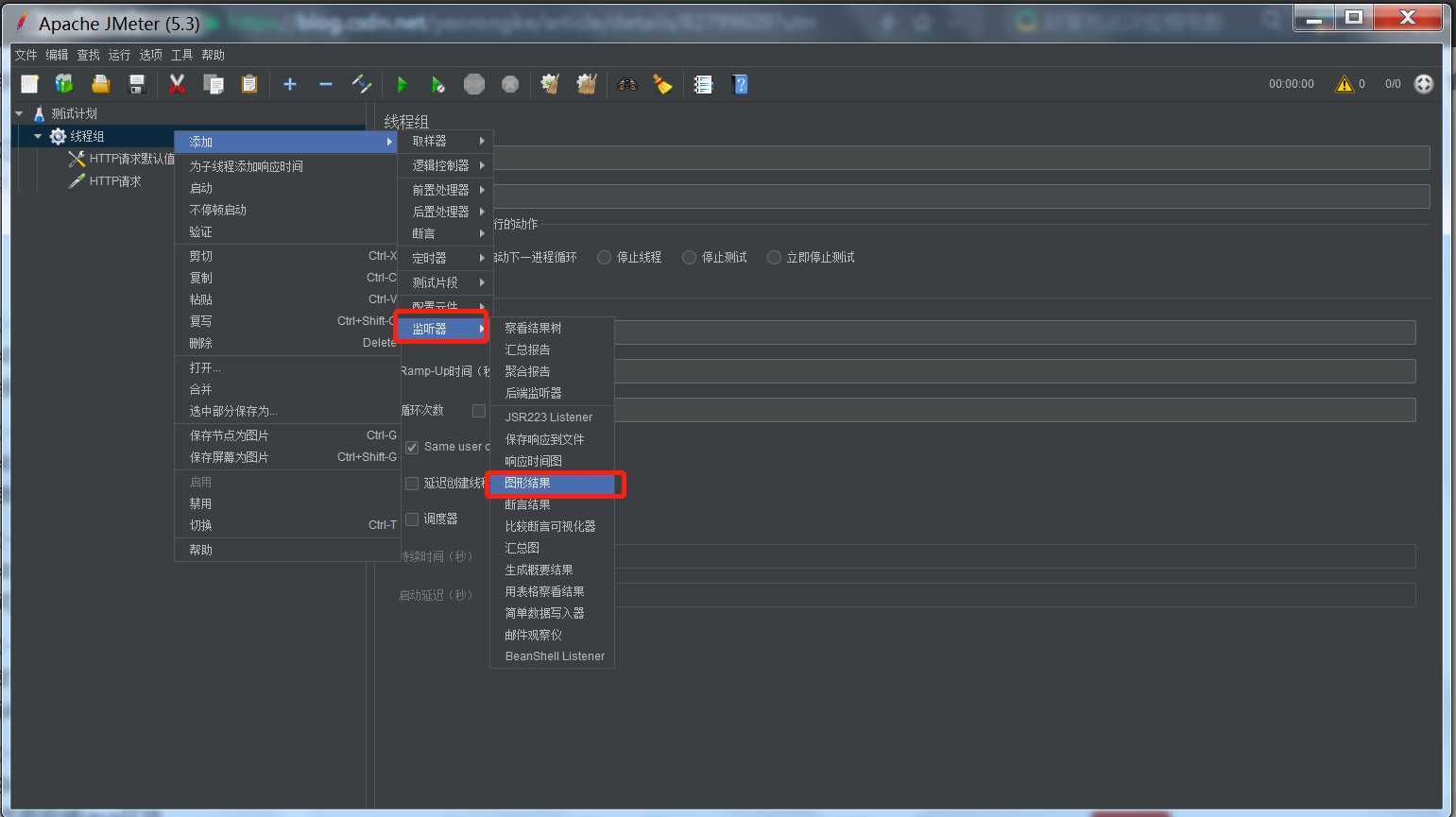Click the Stop test icon
The height and width of the screenshot is (817, 1456).
click(474, 85)
